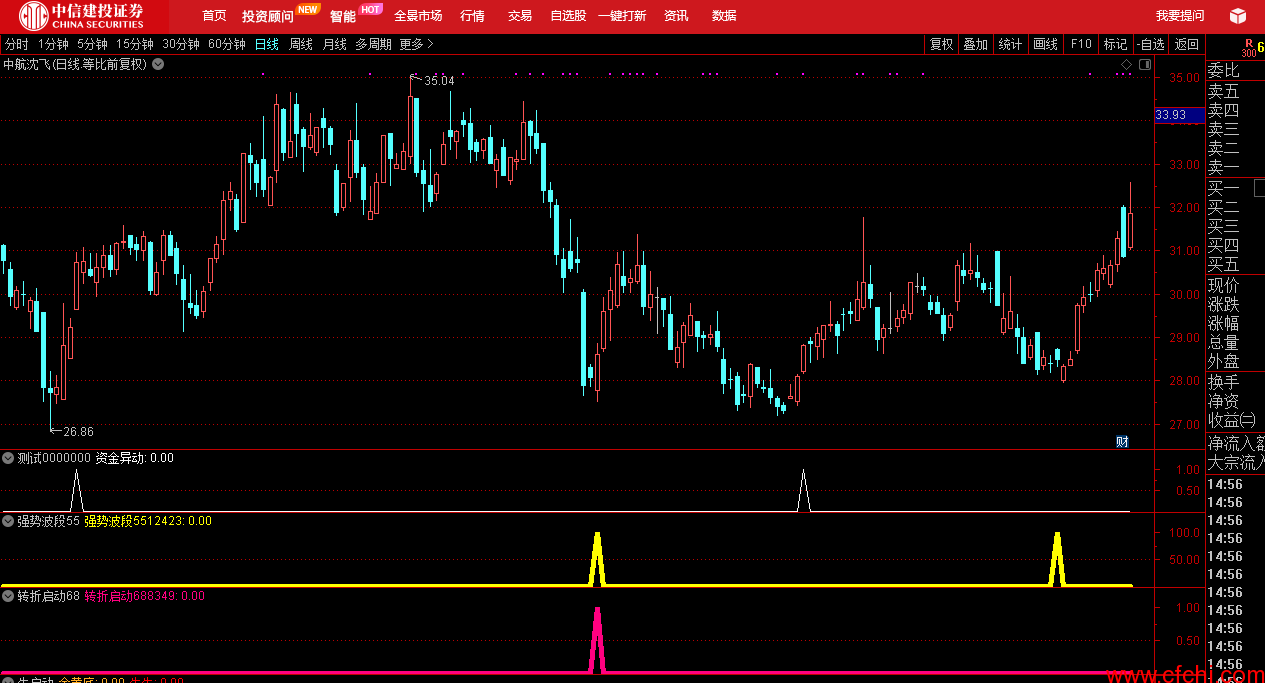Open the 资讯 menu
The height and width of the screenshot is (683, 1265).
coord(676,16)
